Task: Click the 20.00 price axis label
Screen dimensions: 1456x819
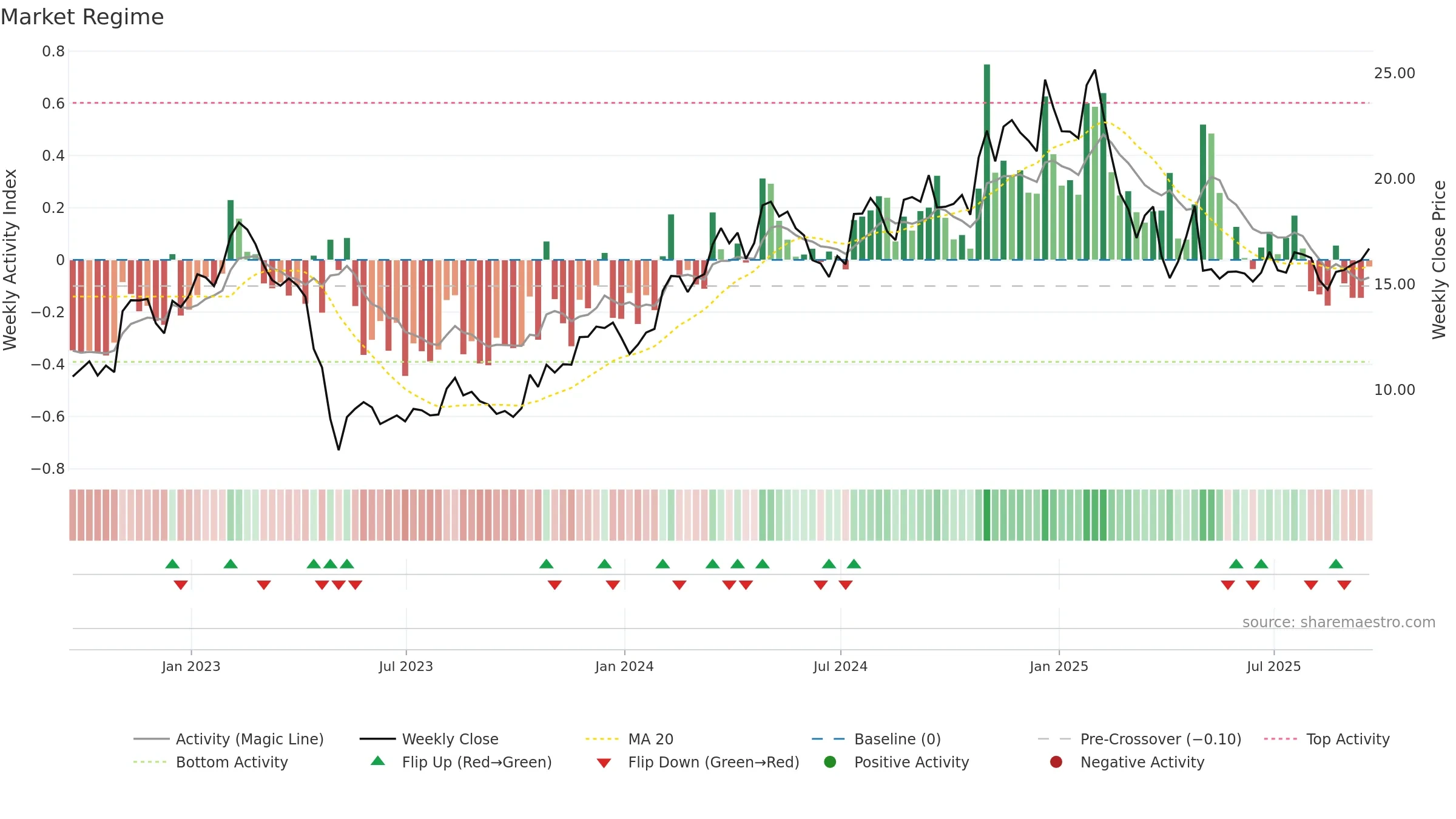Action: click(1395, 179)
